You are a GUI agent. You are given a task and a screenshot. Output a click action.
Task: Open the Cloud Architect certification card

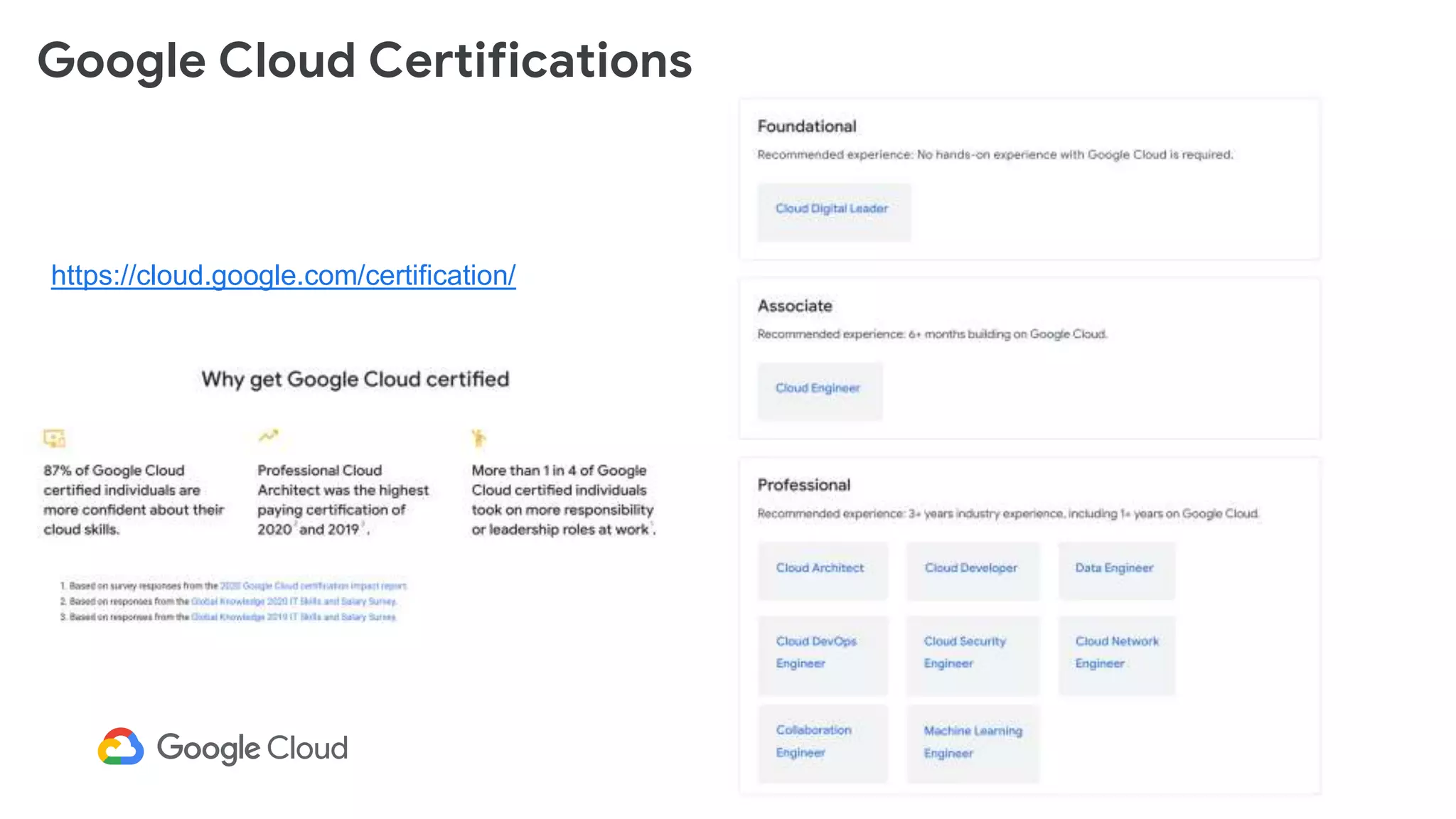[x=823, y=570]
